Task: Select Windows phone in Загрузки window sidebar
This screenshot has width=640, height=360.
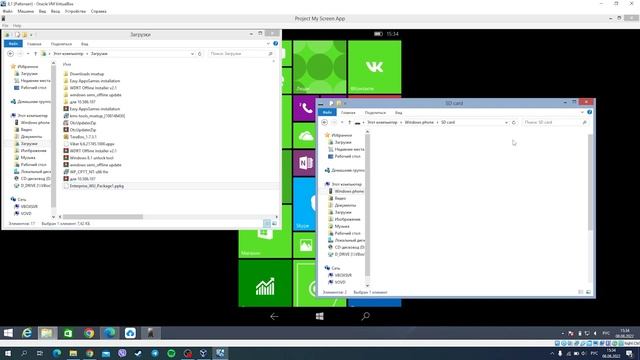Action: [35, 122]
